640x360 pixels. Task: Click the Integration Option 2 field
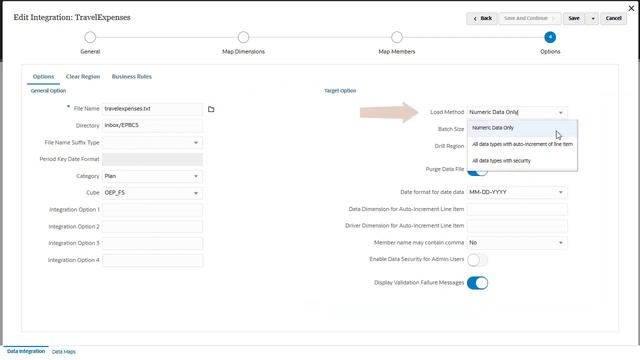152,227
